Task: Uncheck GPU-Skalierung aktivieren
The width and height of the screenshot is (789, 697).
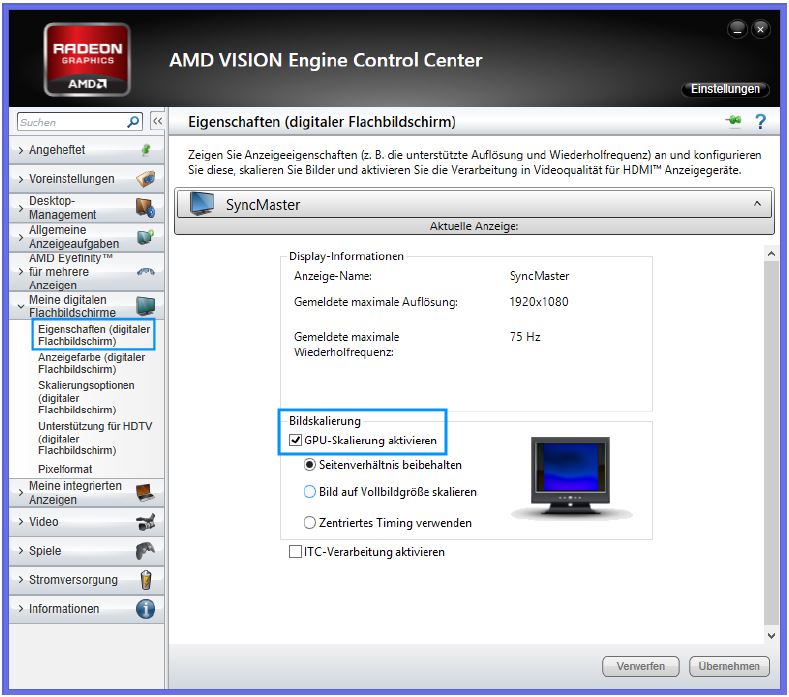Action: pos(295,440)
